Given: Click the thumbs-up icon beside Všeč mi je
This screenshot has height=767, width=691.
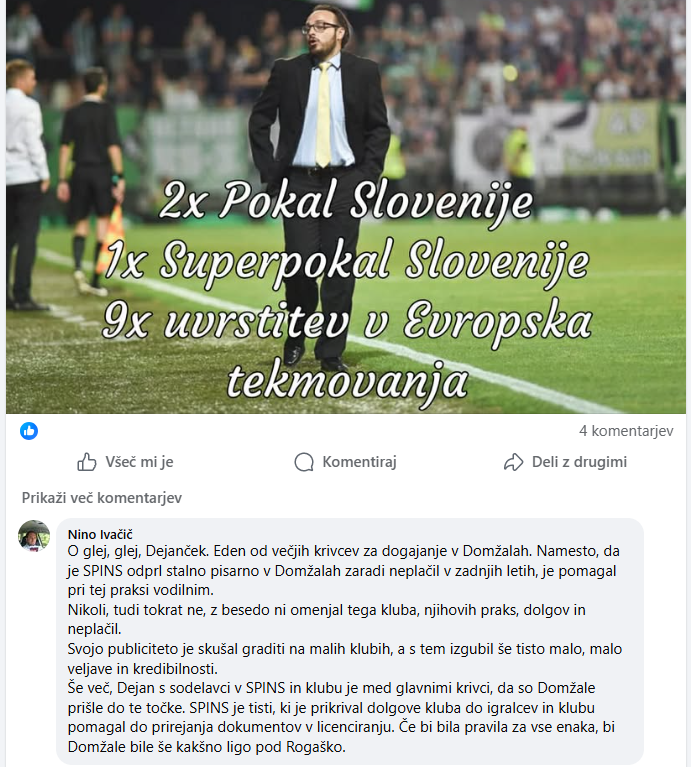Looking at the screenshot, I should click(87, 462).
